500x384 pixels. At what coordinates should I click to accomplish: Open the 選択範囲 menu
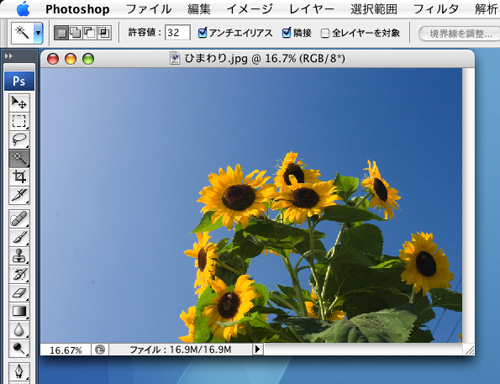click(374, 9)
